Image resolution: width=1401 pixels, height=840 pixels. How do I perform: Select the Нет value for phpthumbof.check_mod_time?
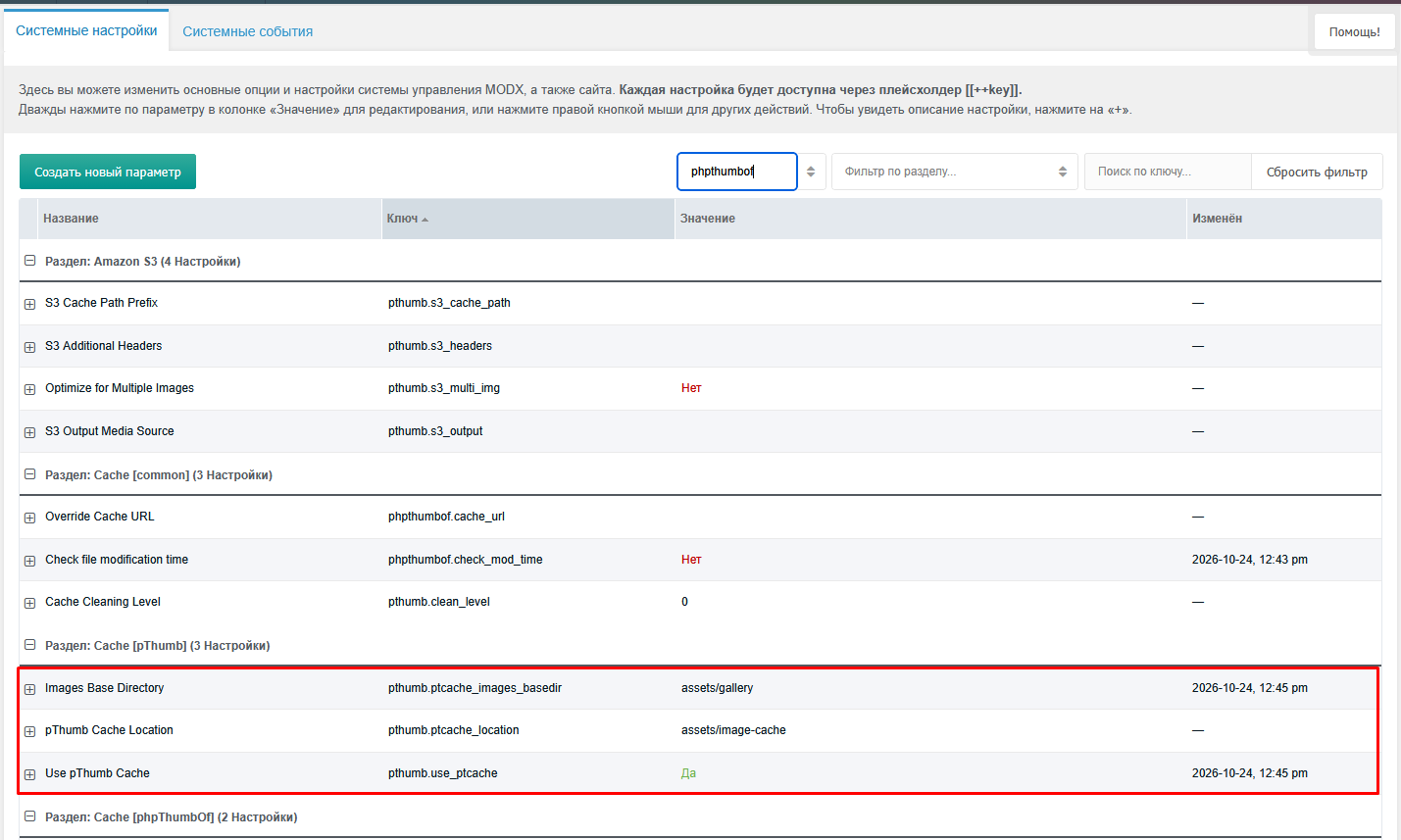tap(691, 560)
